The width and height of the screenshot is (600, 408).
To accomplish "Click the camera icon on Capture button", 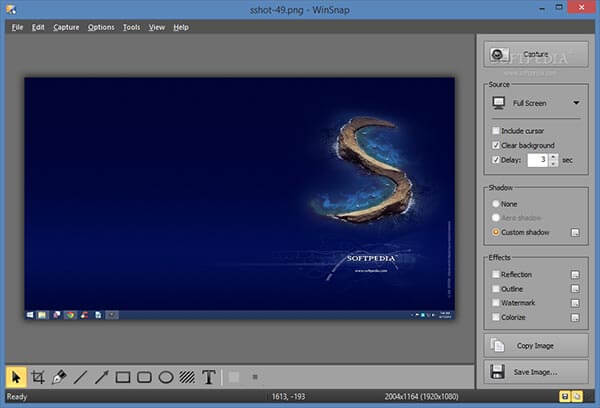I will tap(499, 55).
